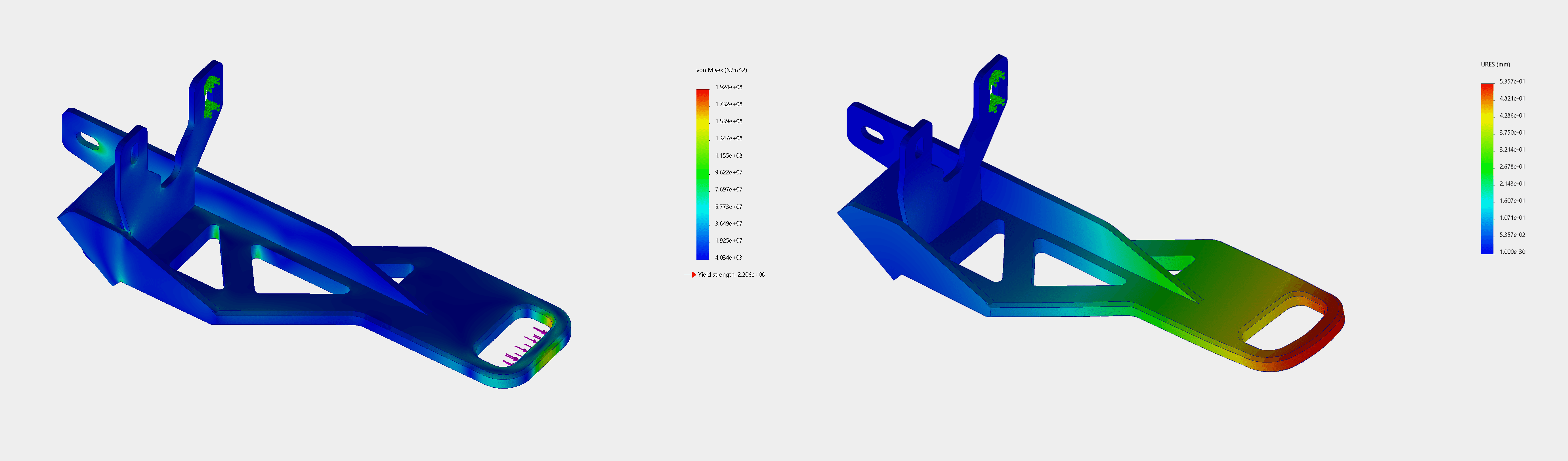Select the 4.034e+03 minimum stress value

click(x=729, y=258)
